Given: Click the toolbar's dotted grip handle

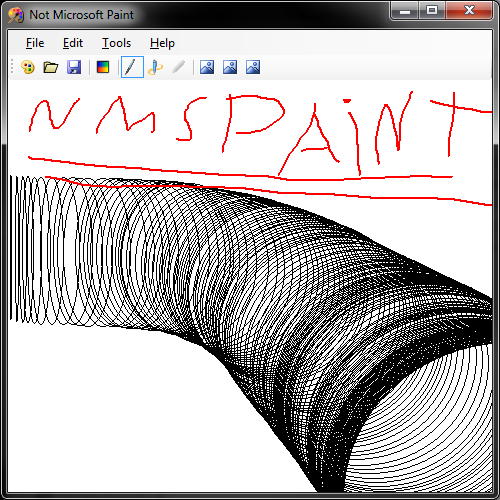Looking at the screenshot, I should (12, 67).
